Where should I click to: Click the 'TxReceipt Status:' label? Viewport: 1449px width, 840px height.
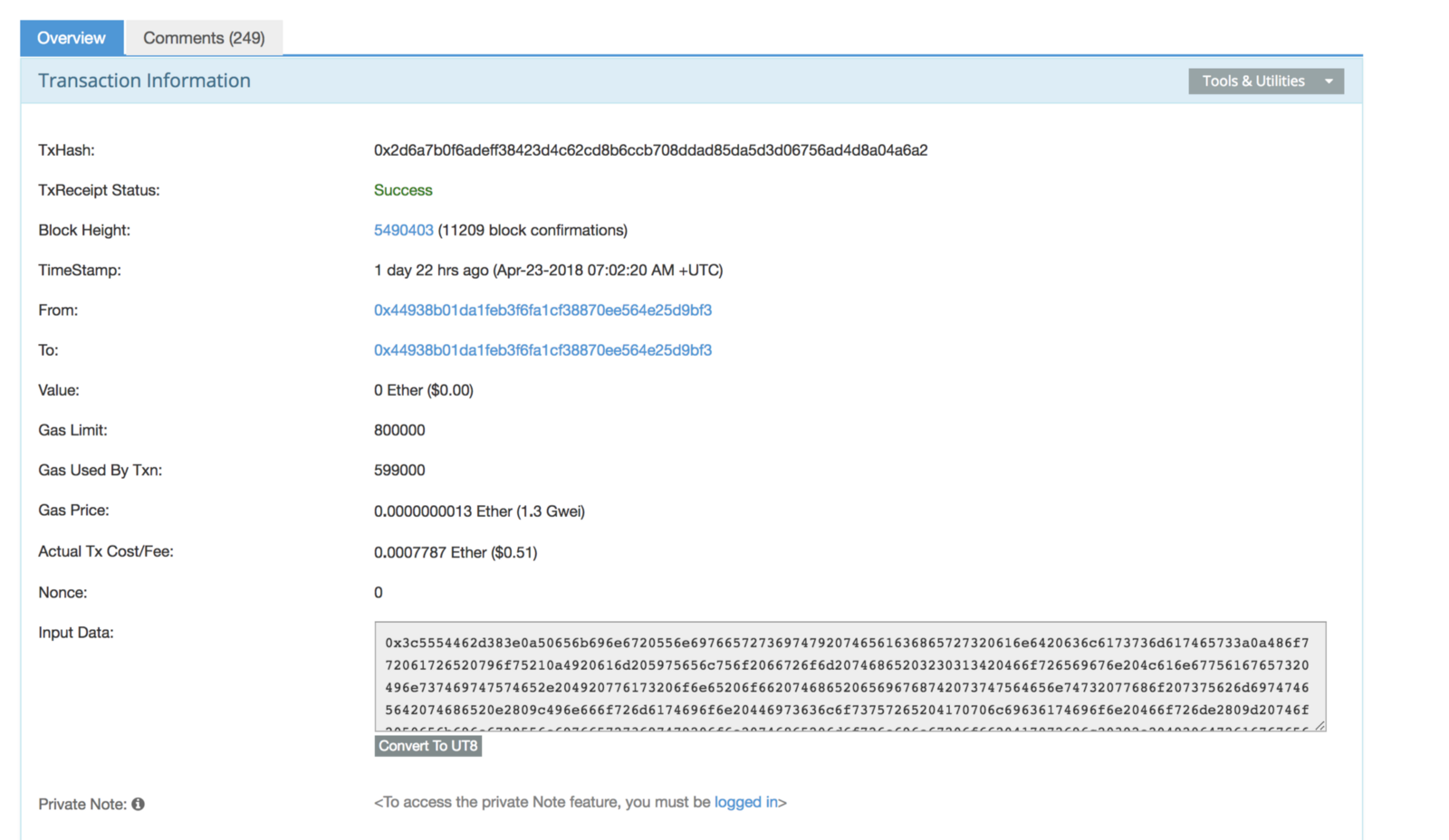click(99, 190)
